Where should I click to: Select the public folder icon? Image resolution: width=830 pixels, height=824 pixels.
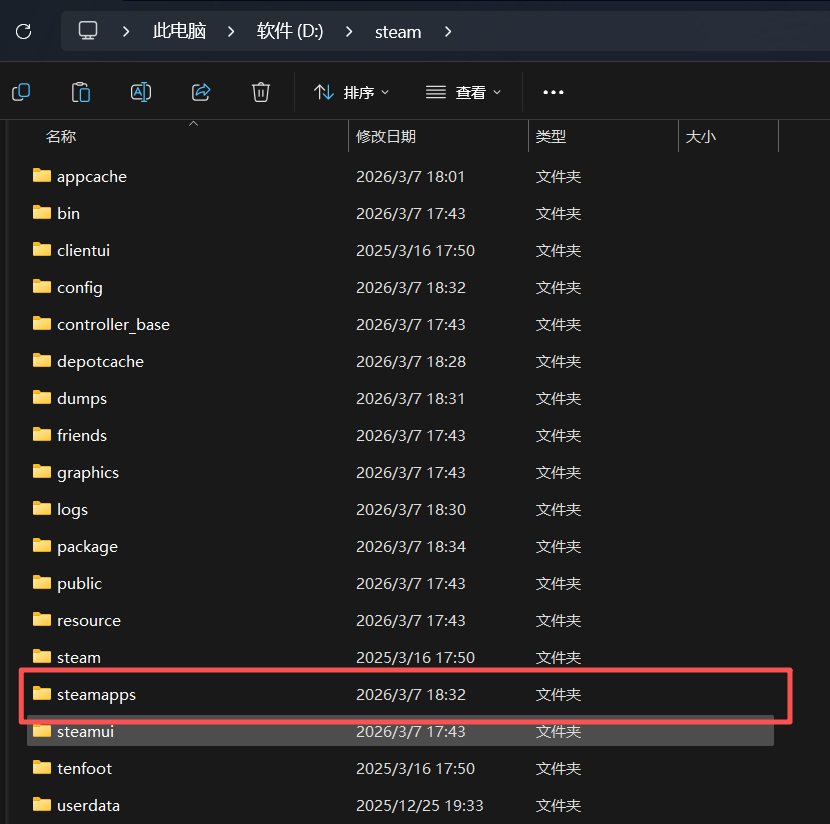point(42,582)
